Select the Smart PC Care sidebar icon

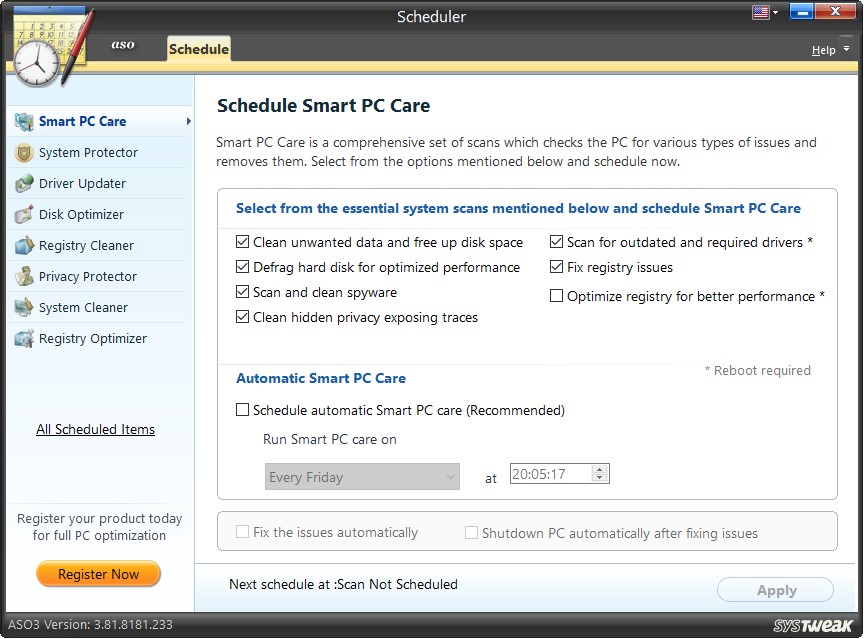tap(22, 121)
